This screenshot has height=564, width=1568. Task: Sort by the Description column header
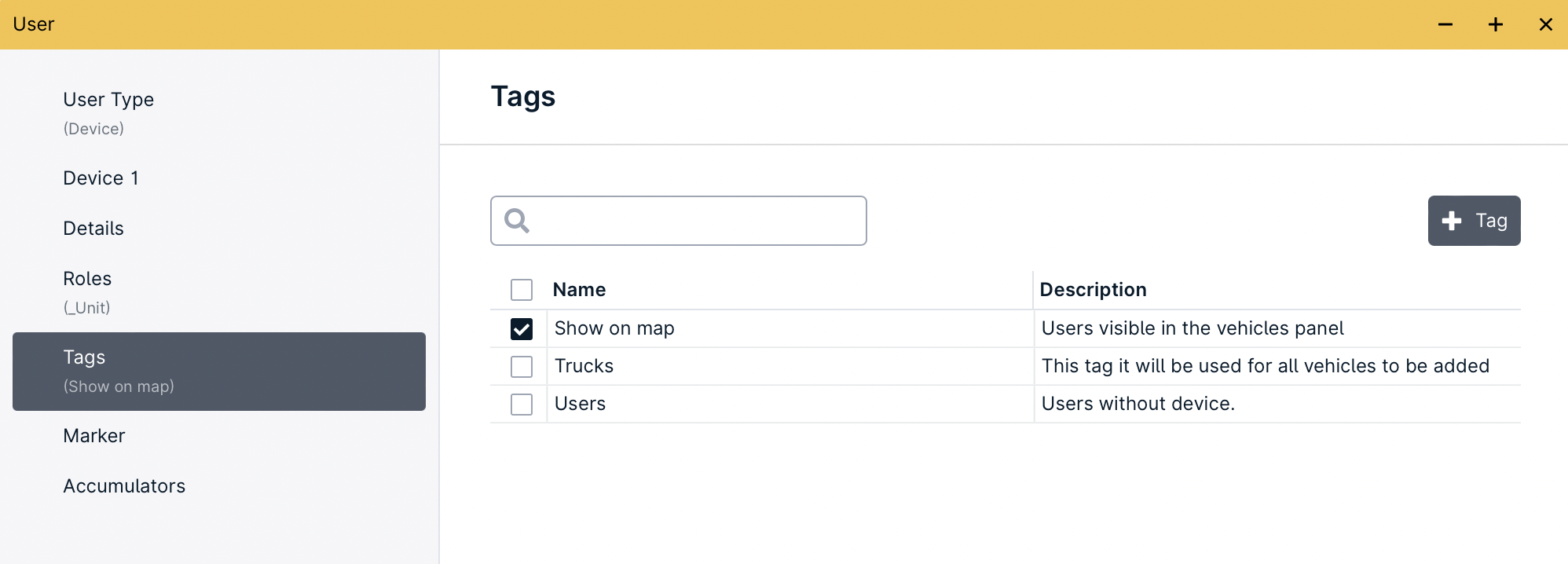pos(1093,290)
